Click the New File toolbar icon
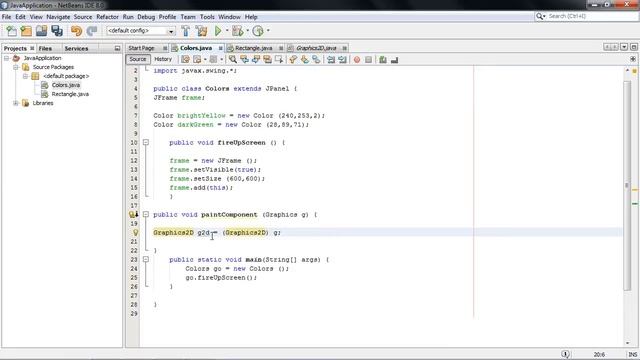The height and width of the screenshot is (360, 640). (x=11, y=31)
